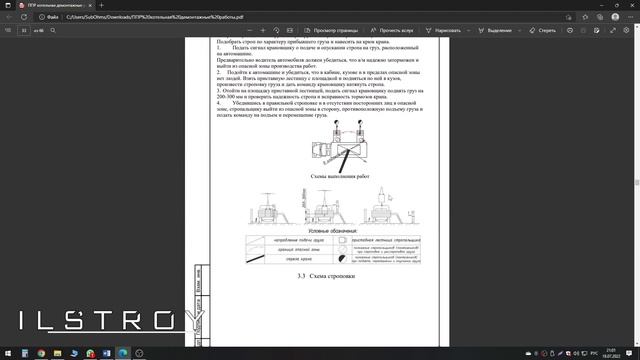
Task: Open the Windows Start menu
Action: [8, 353]
